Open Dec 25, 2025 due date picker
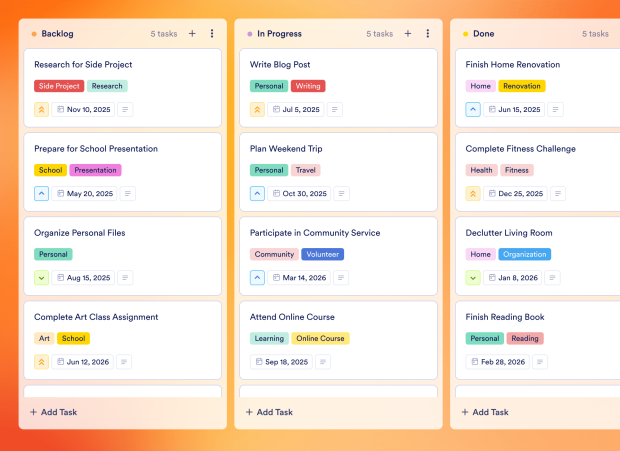The height and width of the screenshot is (451, 620). [x=515, y=194]
